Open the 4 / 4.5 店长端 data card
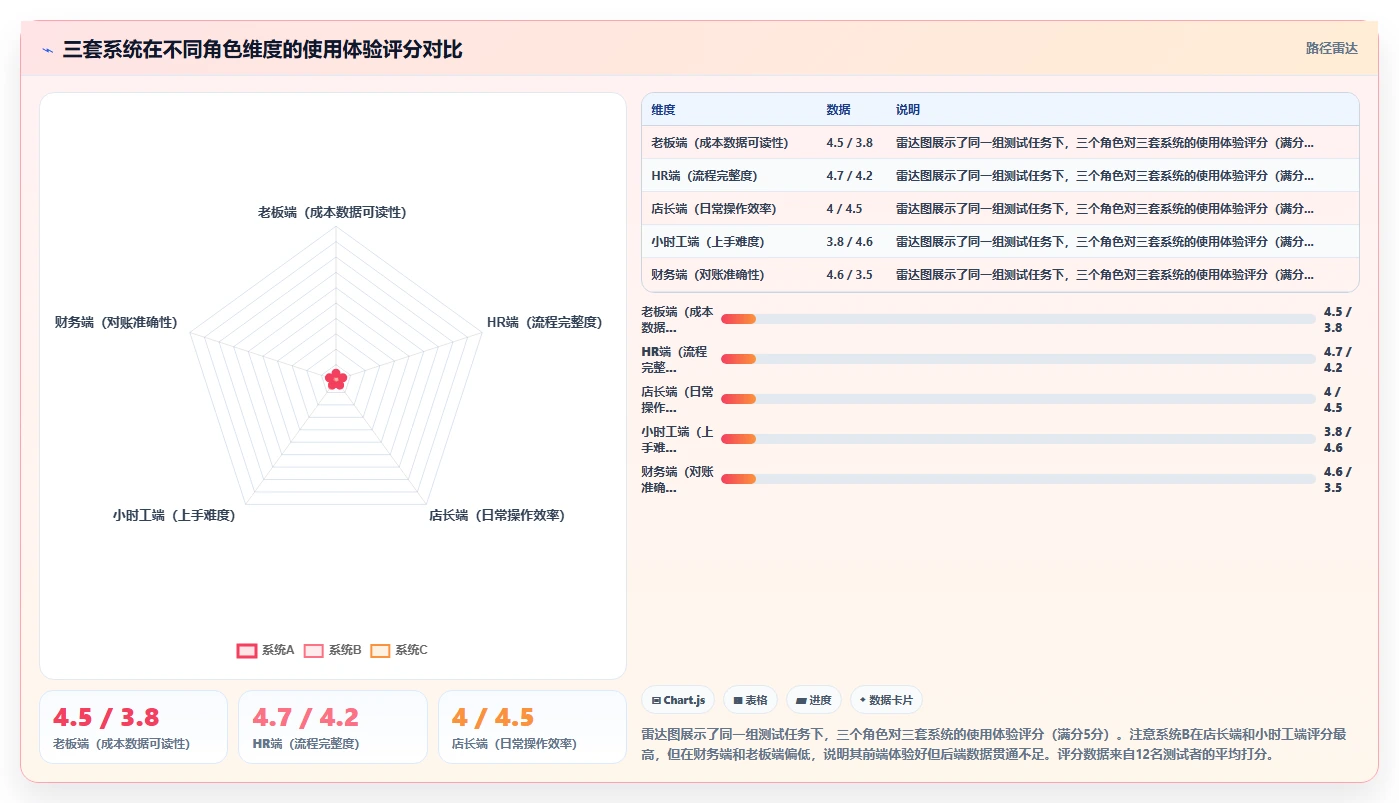Viewport: 1399px width, 803px height. click(x=532, y=727)
